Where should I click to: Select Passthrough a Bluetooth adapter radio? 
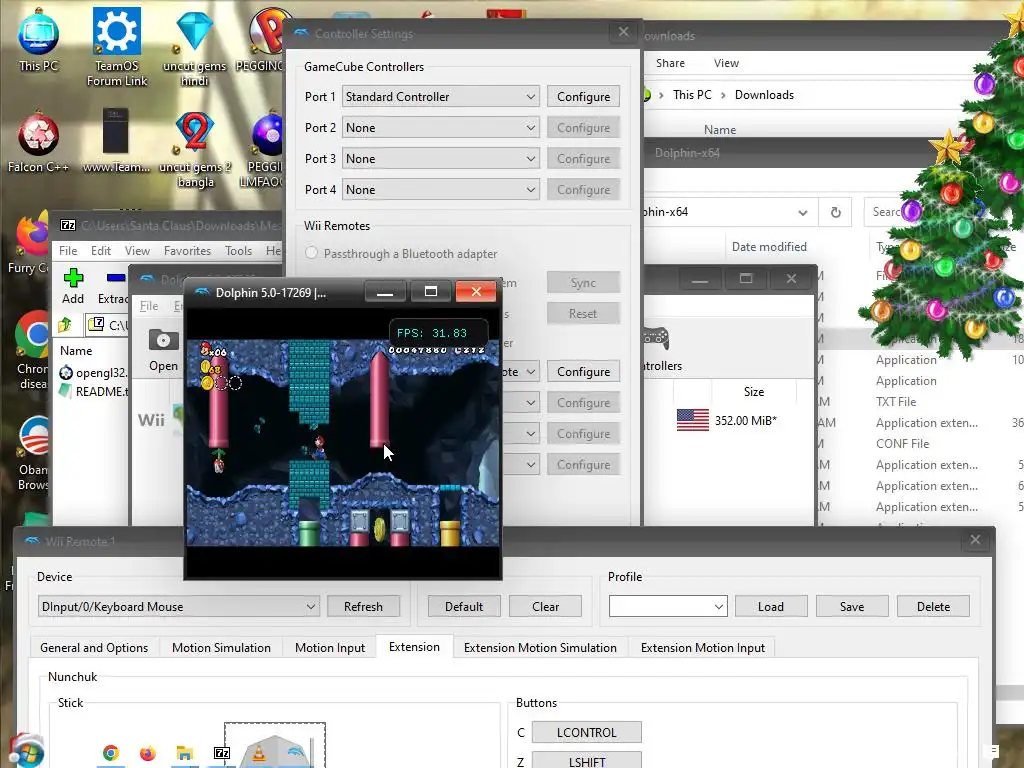click(x=312, y=253)
